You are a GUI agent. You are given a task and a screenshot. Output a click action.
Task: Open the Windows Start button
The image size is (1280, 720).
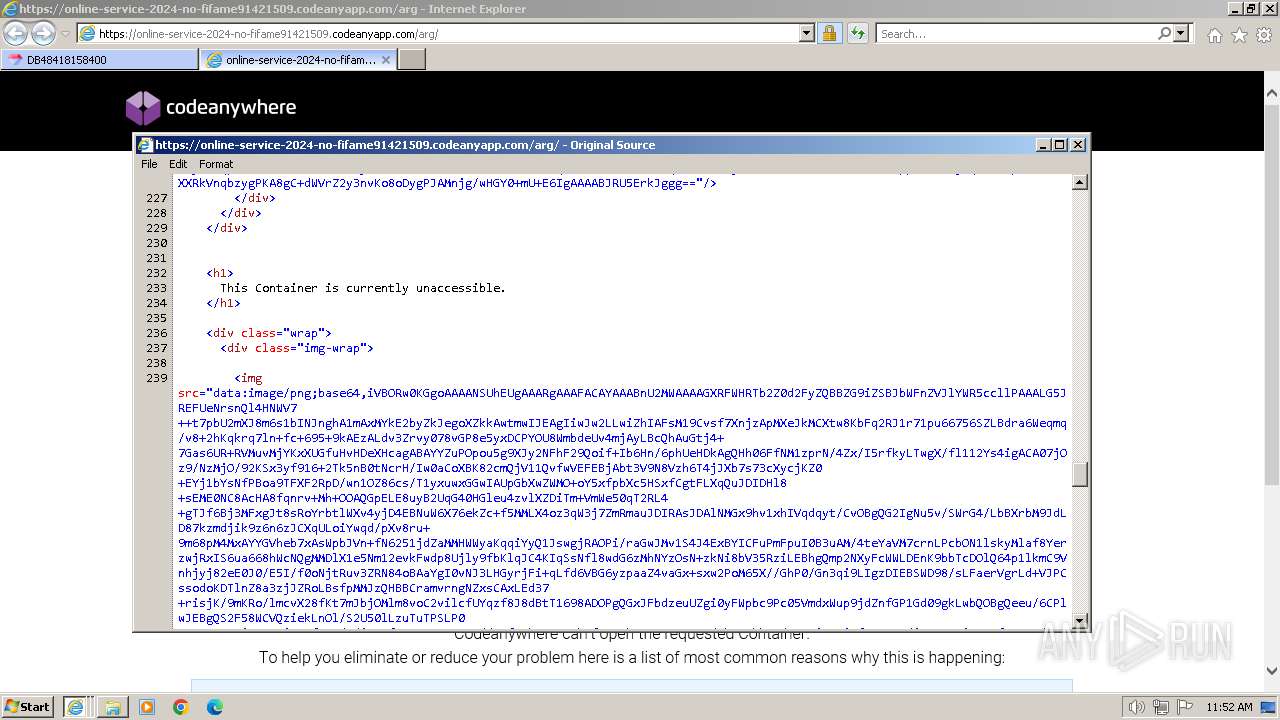(28, 706)
